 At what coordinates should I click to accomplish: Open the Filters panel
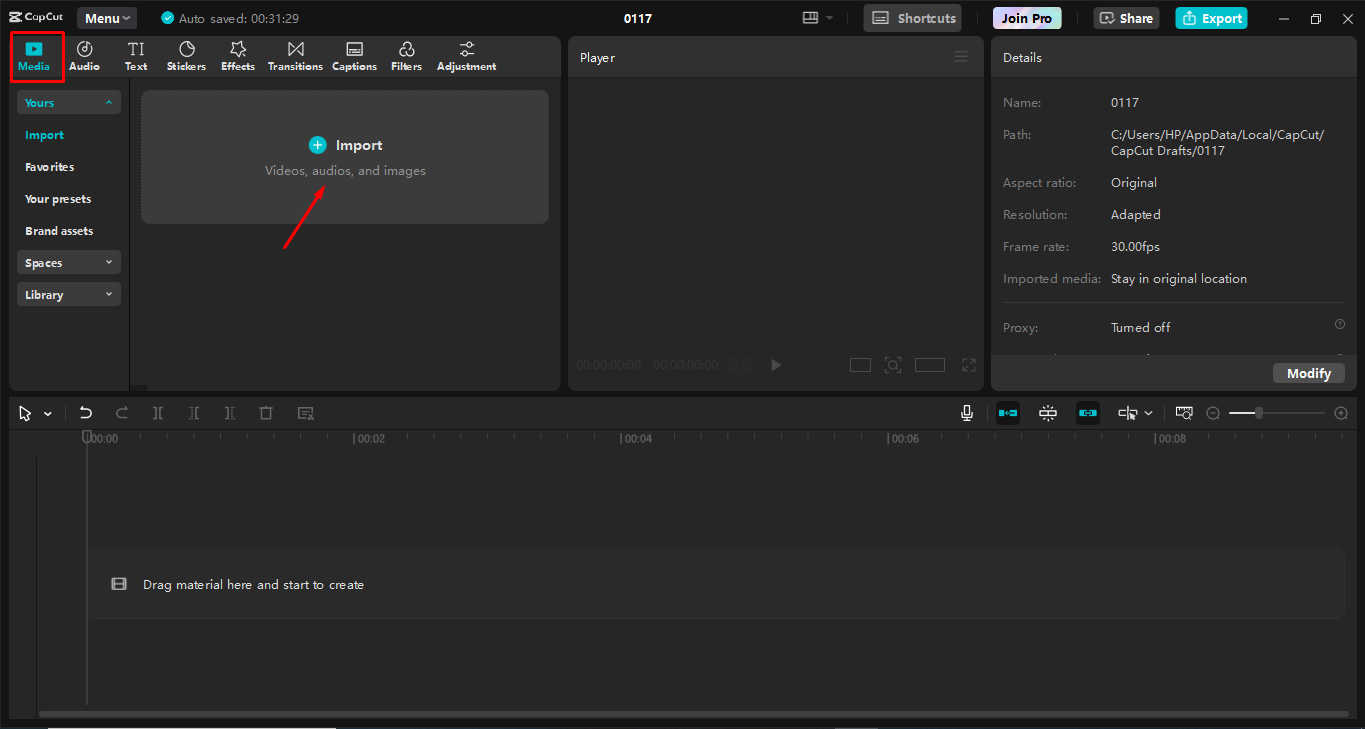pyautogui.click(x=406, y=55)
